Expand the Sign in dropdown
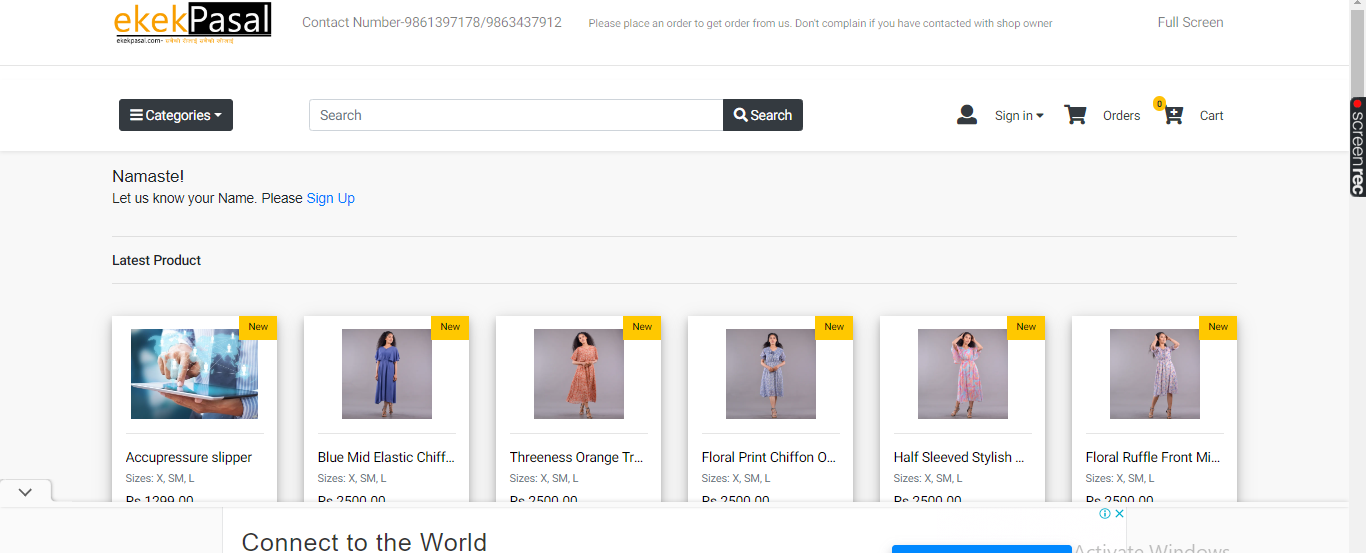This screenshot has height=553, width=1366. [x=1019, y=116]
